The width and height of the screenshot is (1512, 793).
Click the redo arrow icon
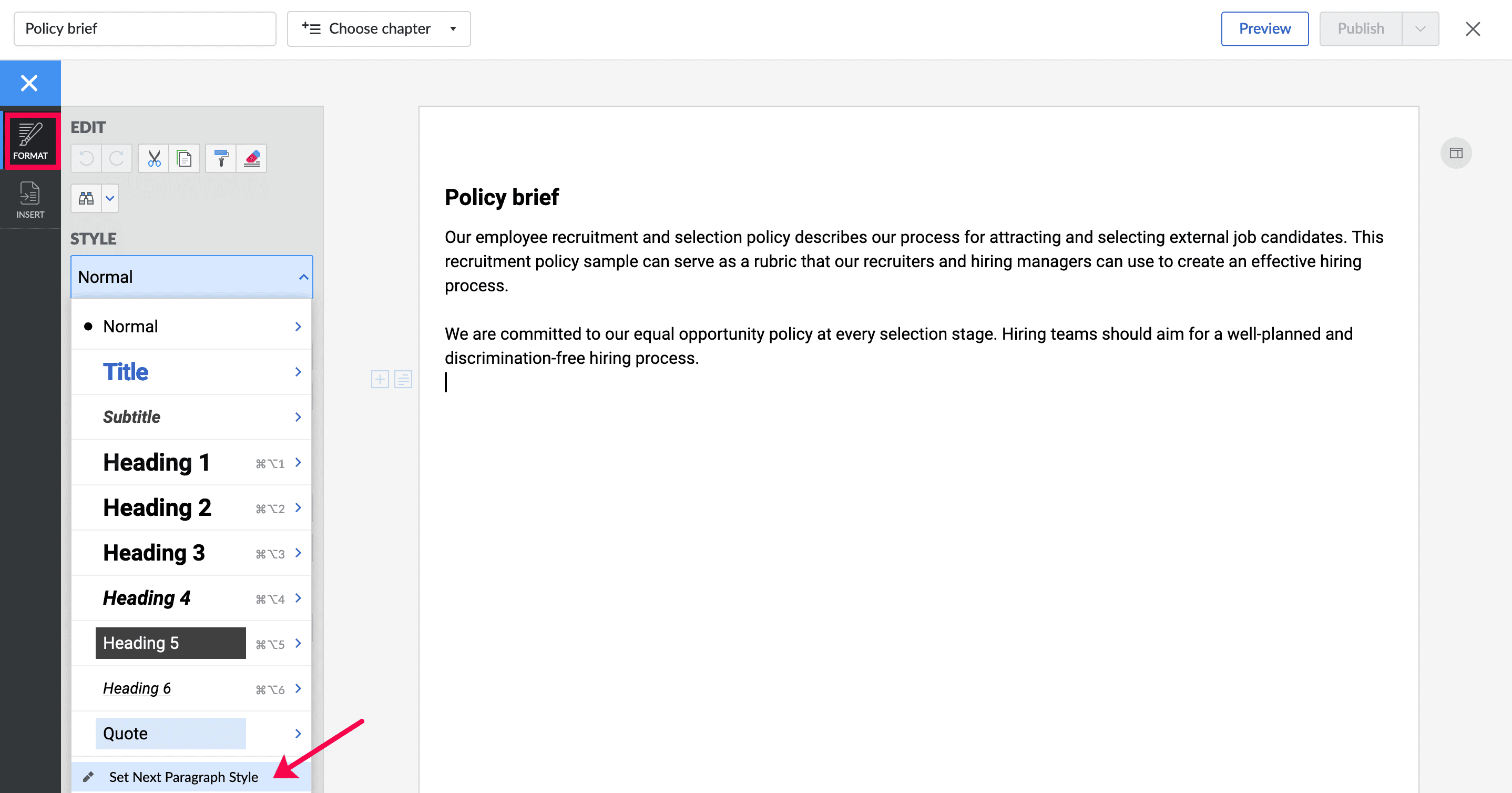click(117, 158)
